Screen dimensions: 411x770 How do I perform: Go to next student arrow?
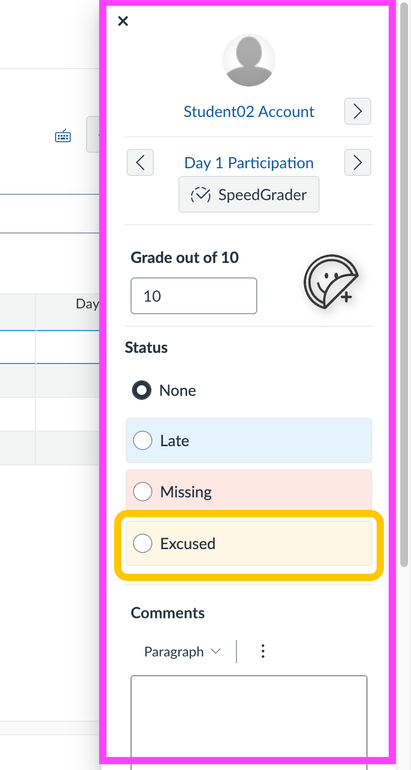click(x=357, y=111)
